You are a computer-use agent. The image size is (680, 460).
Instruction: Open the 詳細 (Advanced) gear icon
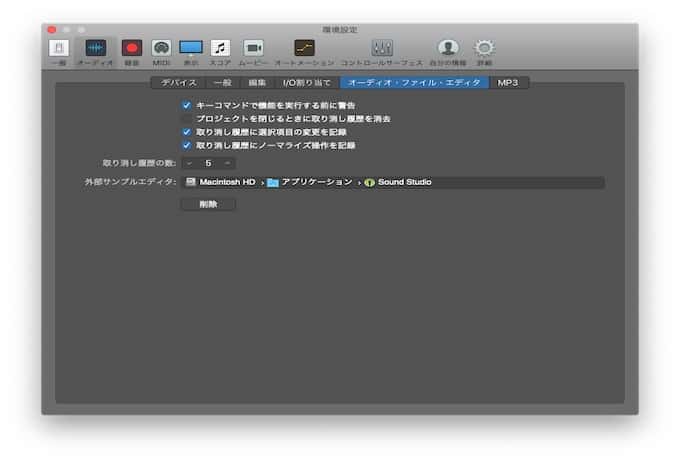[x=484, y=49]
